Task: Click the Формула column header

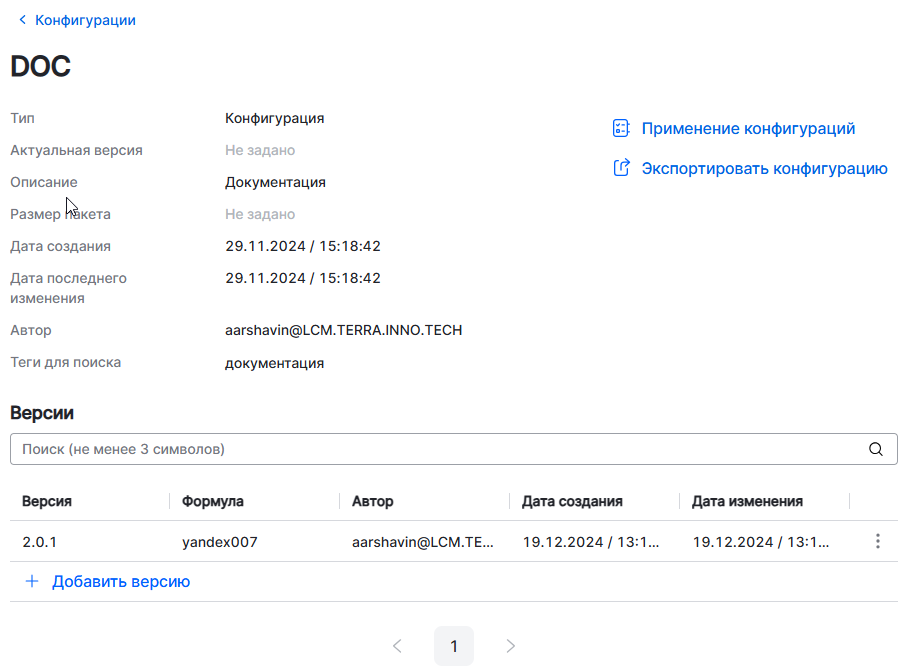Action: tap(213, 501)
